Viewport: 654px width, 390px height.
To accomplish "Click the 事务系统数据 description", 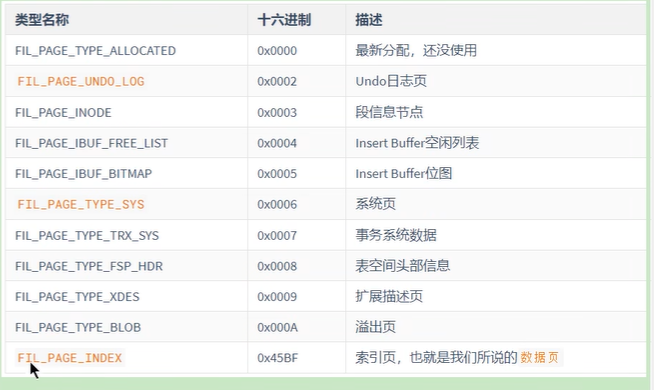I will click(x=396, y=235).
